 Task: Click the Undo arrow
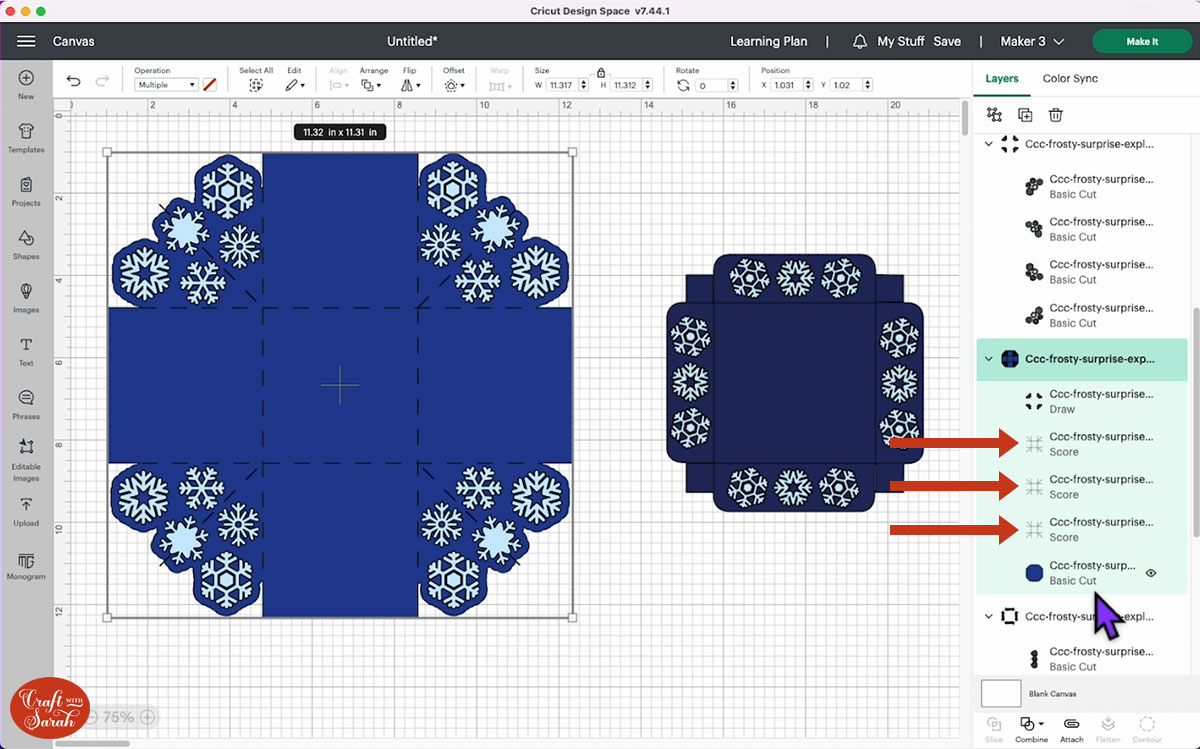[74, 81]
